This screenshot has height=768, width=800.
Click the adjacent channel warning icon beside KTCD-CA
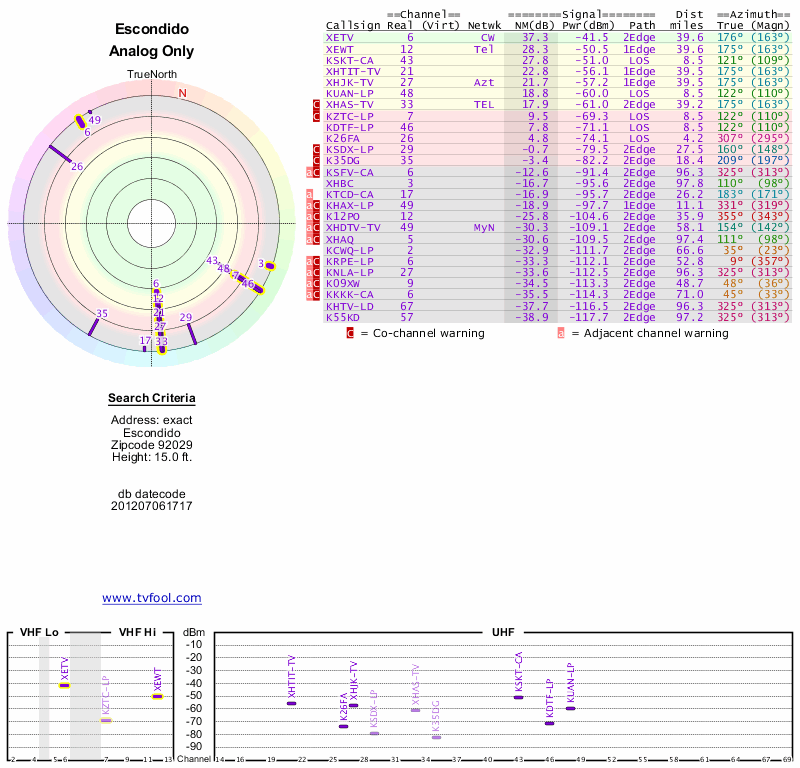[309, 194]
